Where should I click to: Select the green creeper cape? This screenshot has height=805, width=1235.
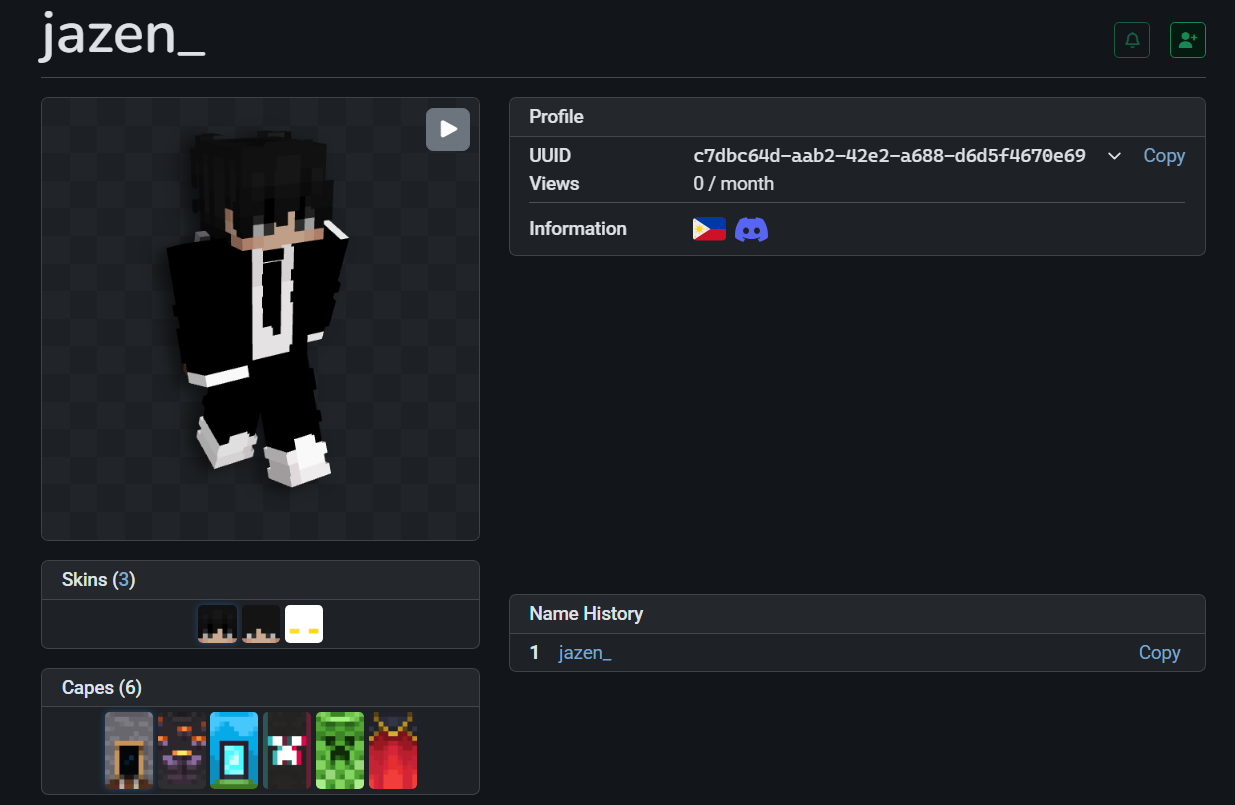coord(340,751)
